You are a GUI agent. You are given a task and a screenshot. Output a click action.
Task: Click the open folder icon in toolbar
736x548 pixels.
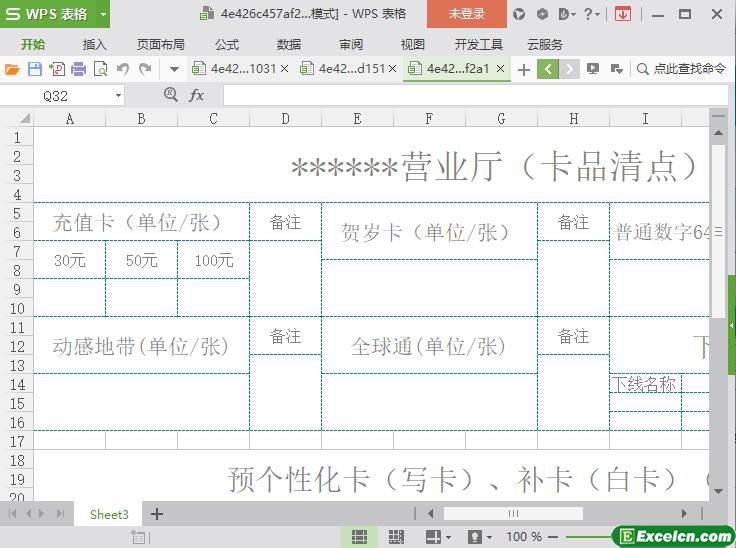click(x=12, y=69)
